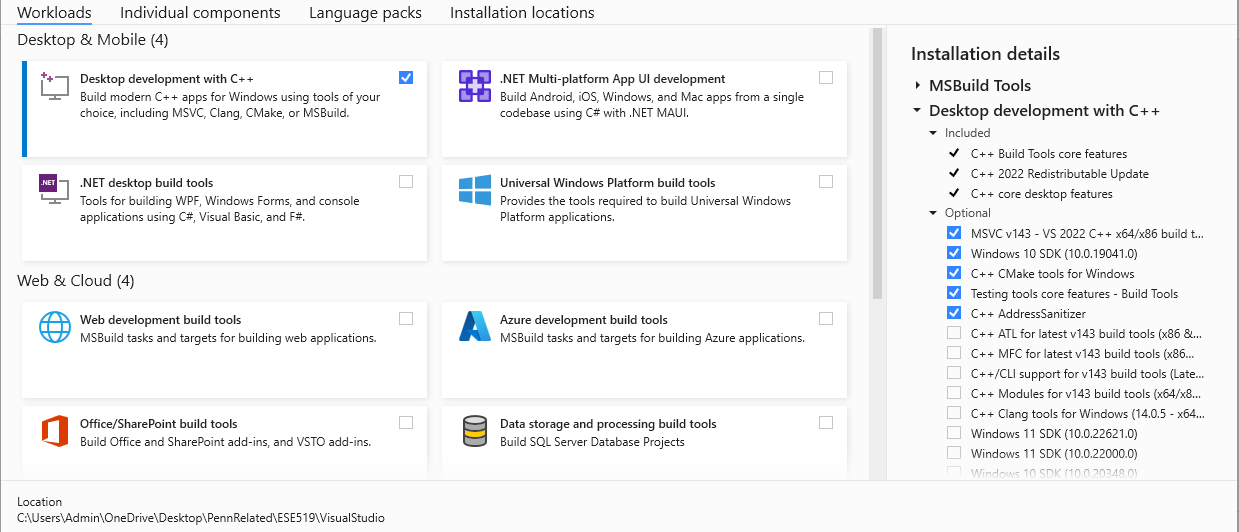Collapse the Optional components list
Image resolution: width=1239 pixels, height=532 pixels.
[x=933, y=213]
